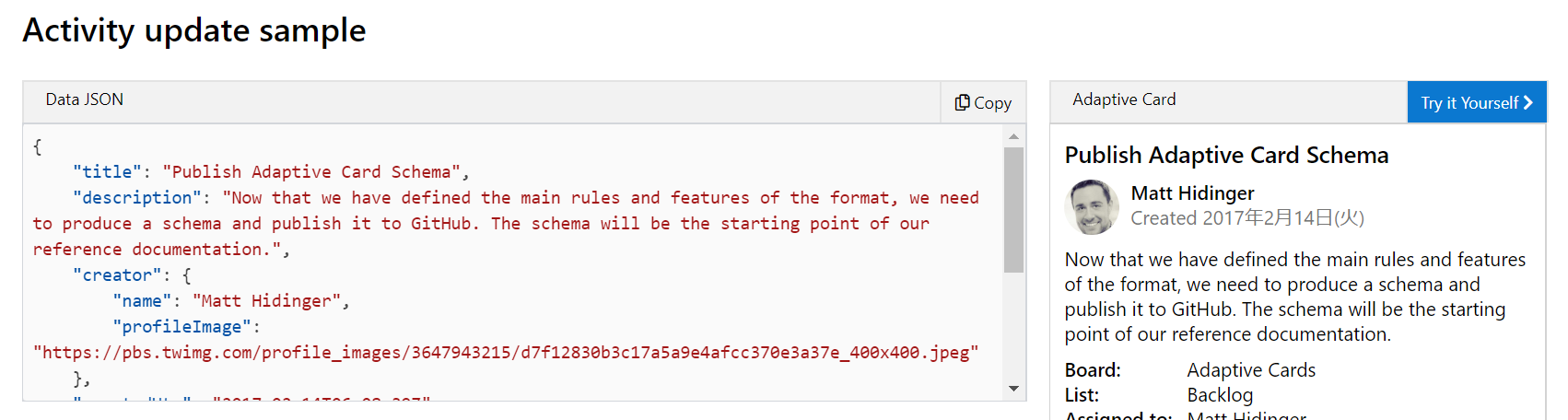The height and width of the screenshot is (420, 1568).
Task: Click the card description paragraph
Action: point(1295,297)
